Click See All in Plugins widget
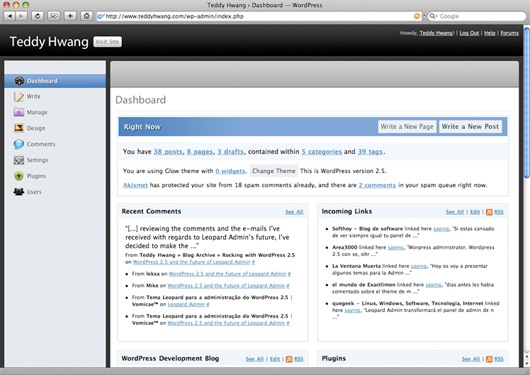 point(471,359)
